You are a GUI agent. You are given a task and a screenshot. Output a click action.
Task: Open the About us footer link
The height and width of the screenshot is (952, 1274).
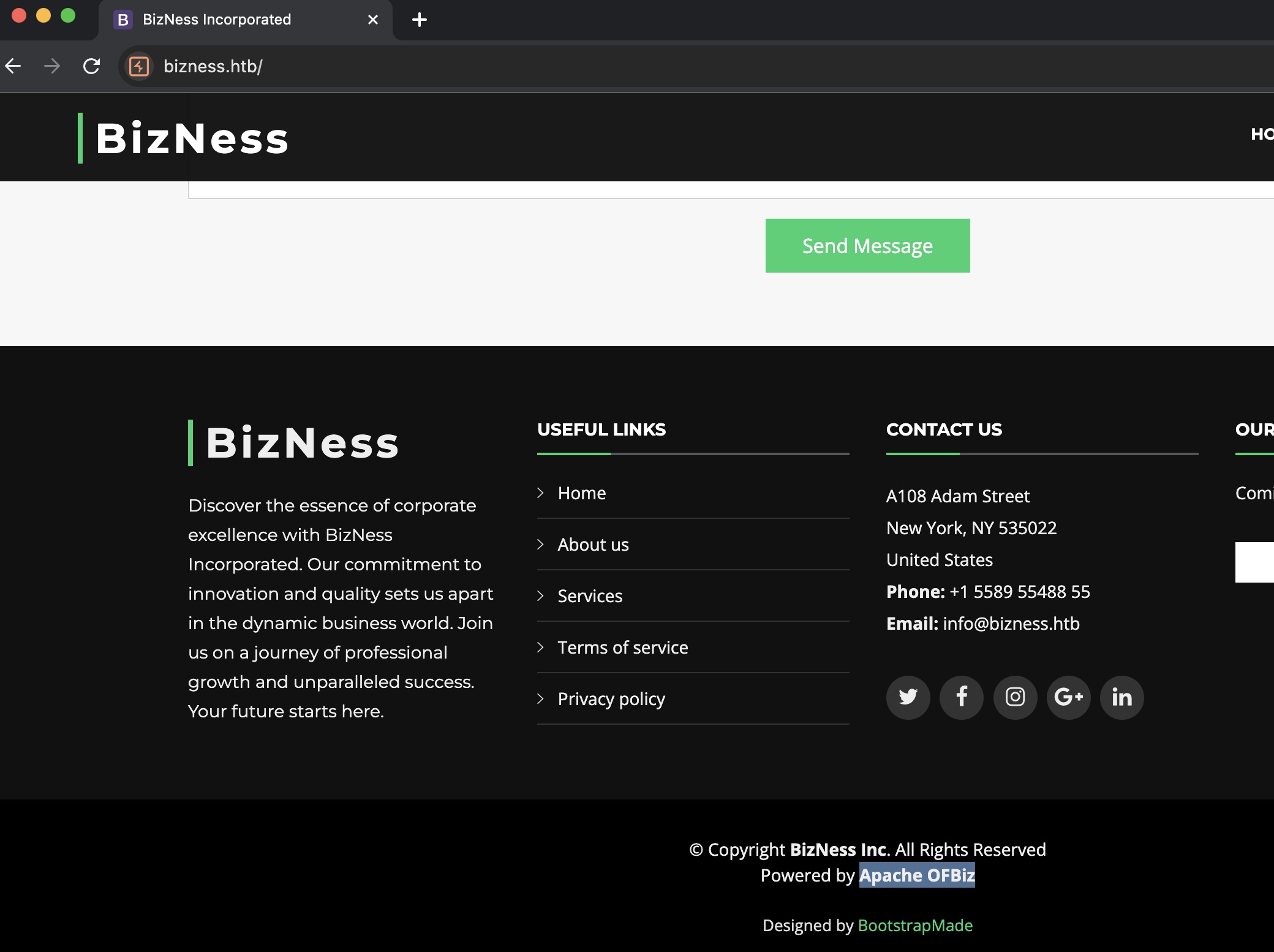593,545
